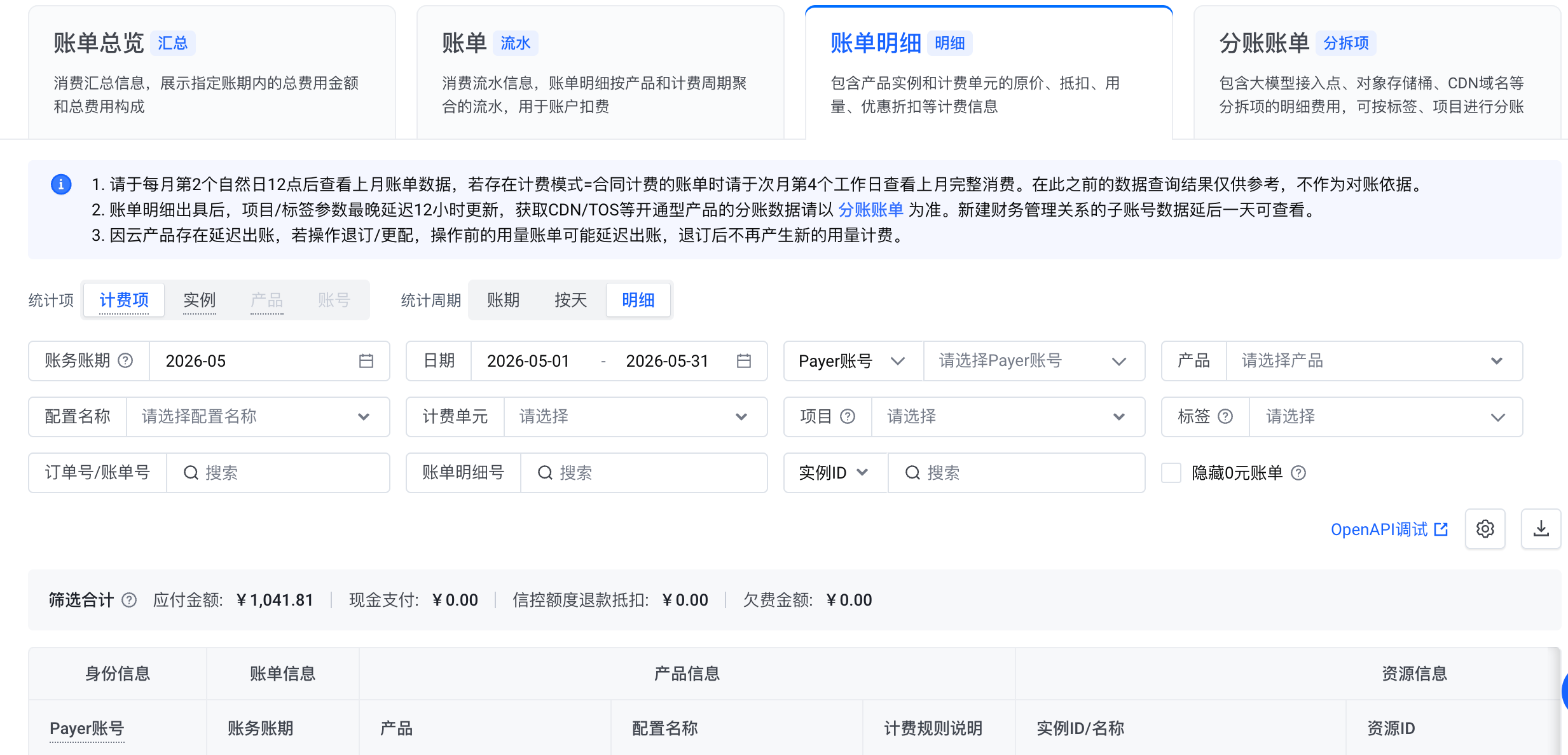This screenshot has width=1568, height=755.
Task: Switch statistic period to 明细
Action: (x=638, y=300)
